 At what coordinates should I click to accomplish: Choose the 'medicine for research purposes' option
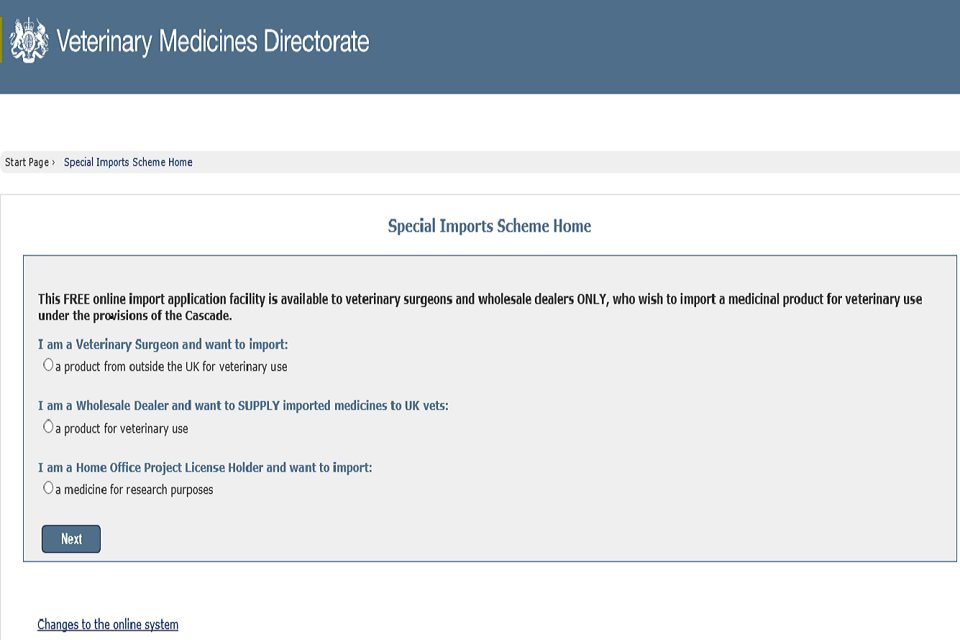point(48,487)
